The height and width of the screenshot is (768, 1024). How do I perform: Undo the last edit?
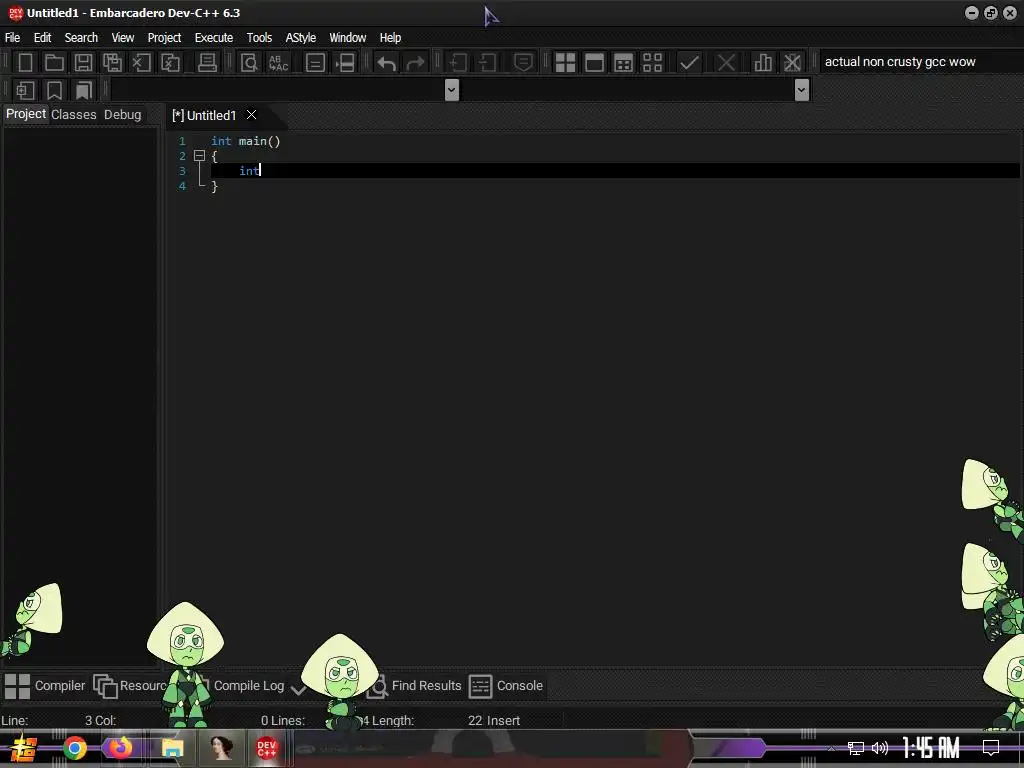pos(386,63)
